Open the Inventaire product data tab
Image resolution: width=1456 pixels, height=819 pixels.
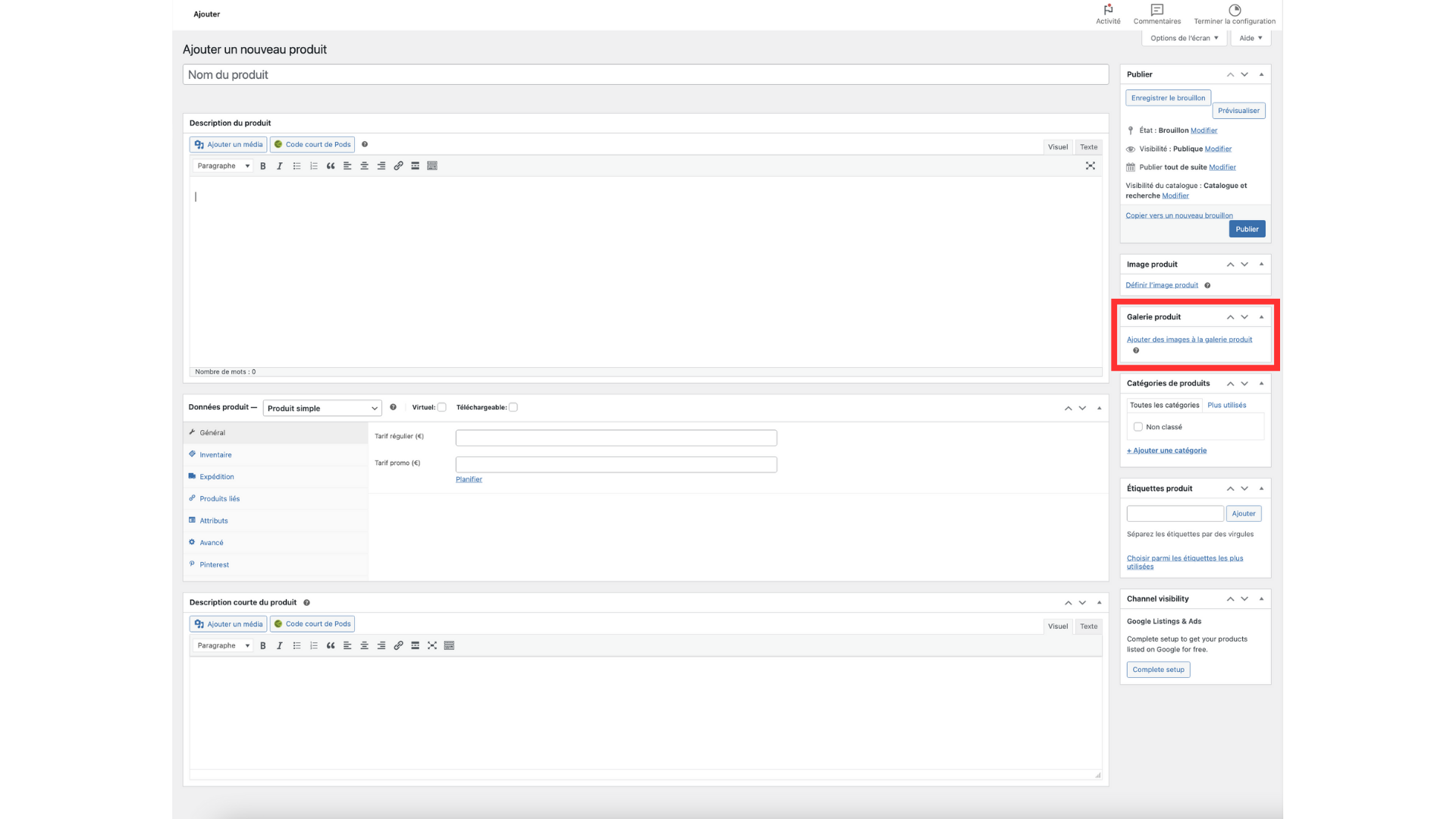point(215,455)
